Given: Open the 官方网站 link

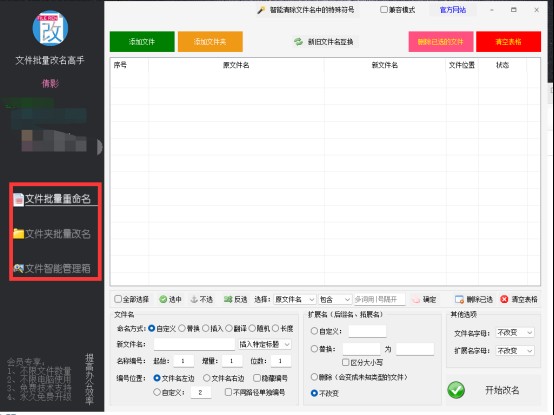Looking at the screenshot, I should [453, 10].
